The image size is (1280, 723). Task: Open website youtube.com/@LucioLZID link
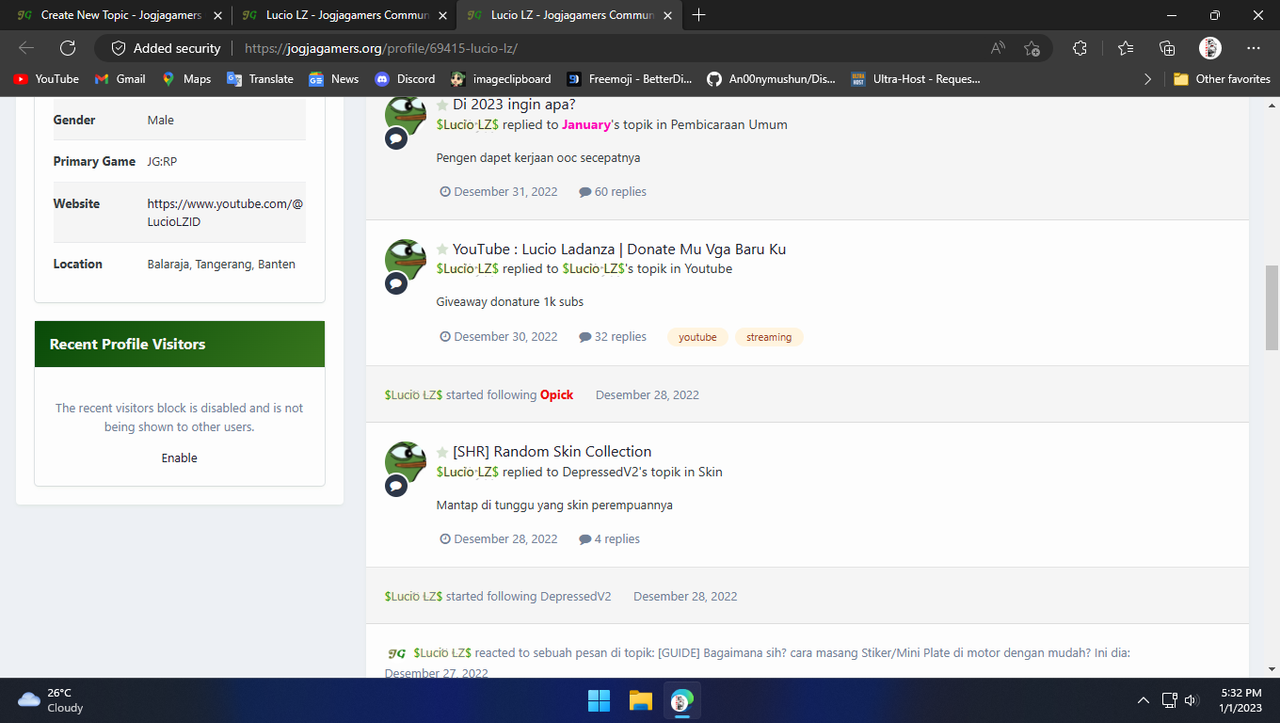click(x=225, y=213)
